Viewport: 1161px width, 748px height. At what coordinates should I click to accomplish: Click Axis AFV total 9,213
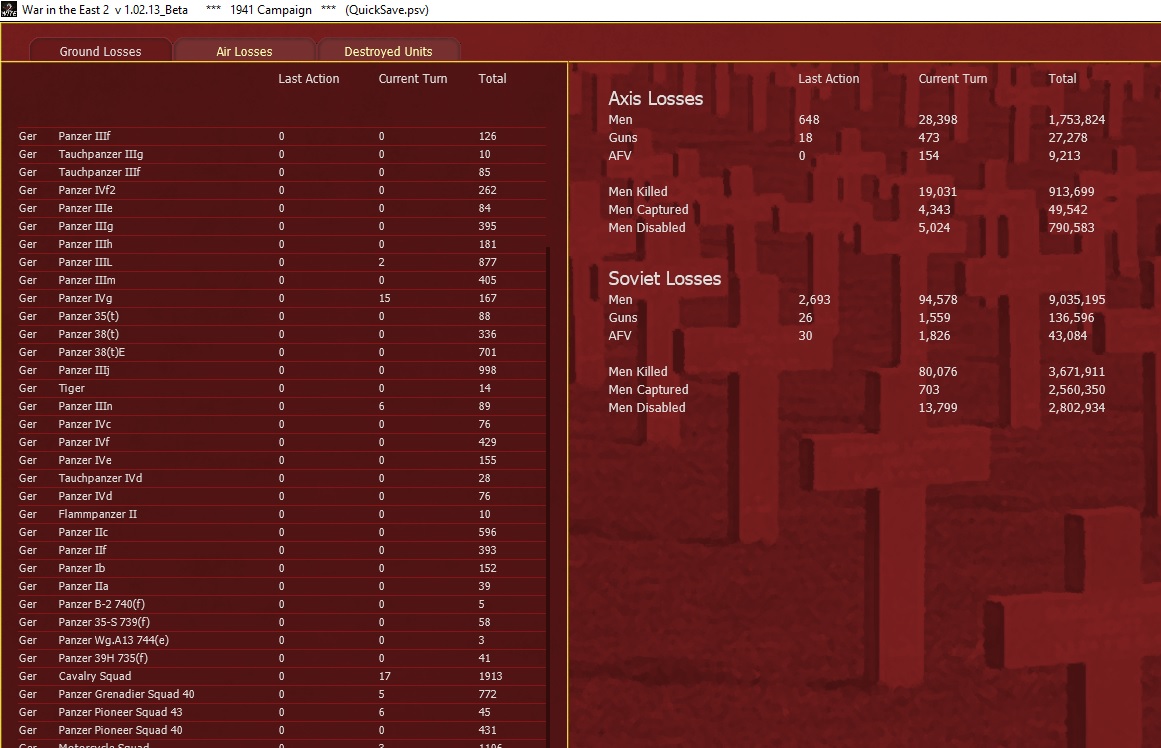[x=1064, y=156]
